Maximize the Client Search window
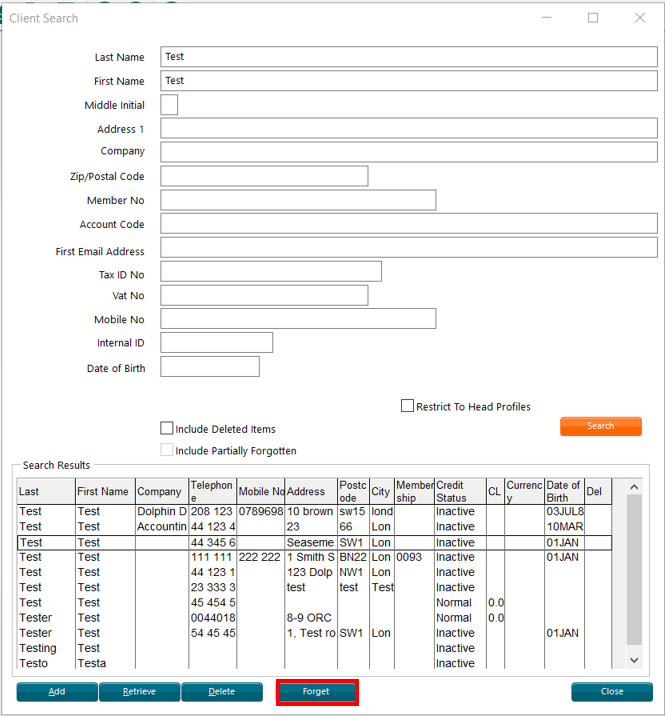Screen dimensions: 665x716 click(593, 18)
